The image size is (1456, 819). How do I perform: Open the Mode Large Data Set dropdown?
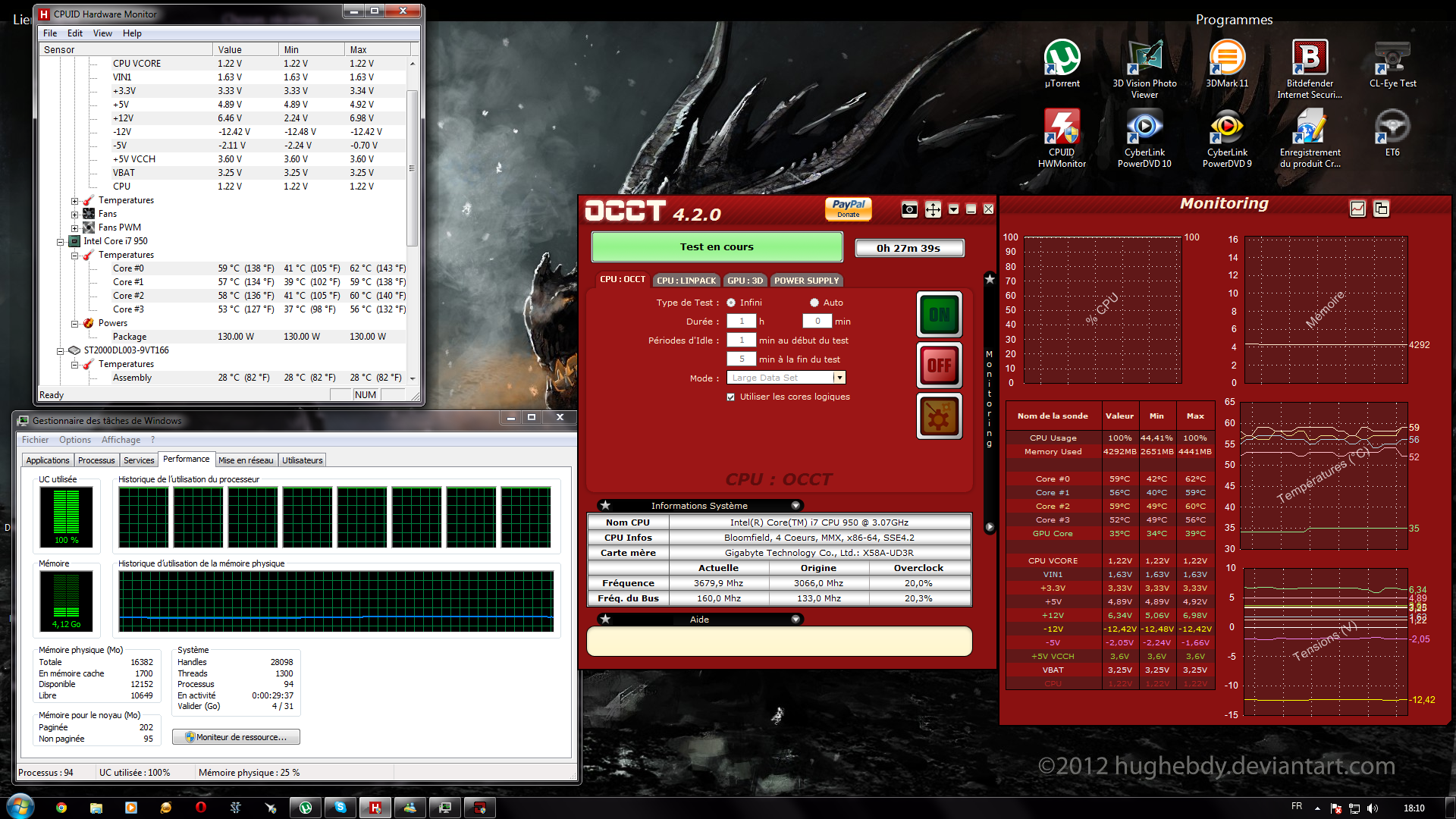(x=839, y=378)
